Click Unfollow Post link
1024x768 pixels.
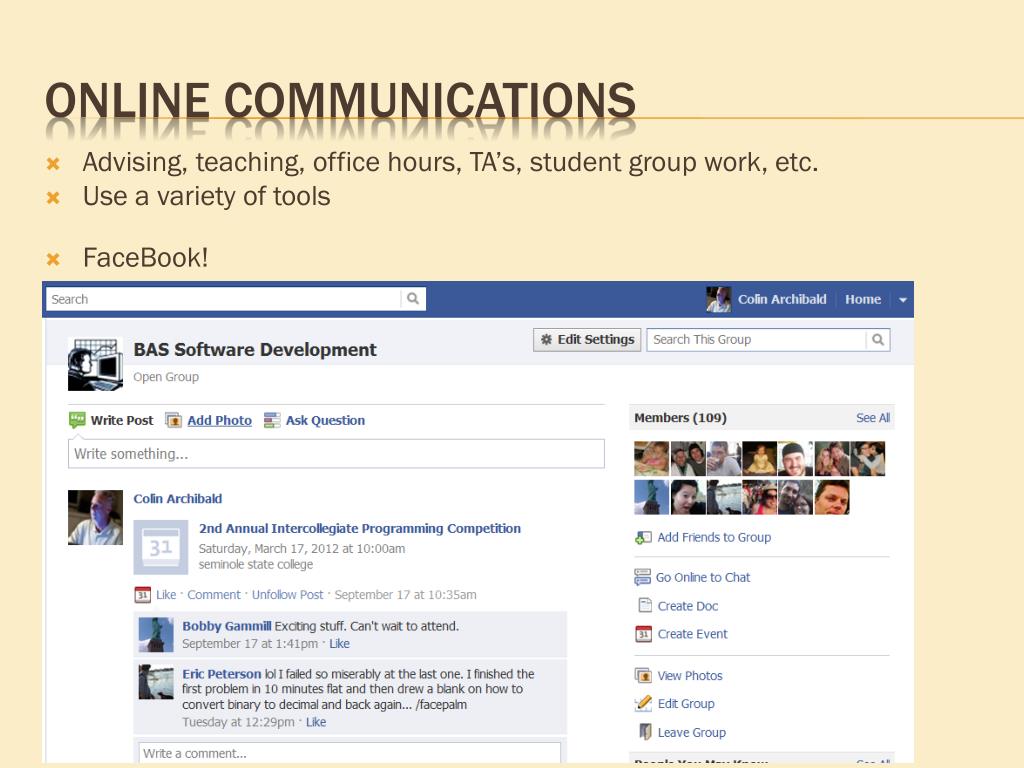(287, 595)
